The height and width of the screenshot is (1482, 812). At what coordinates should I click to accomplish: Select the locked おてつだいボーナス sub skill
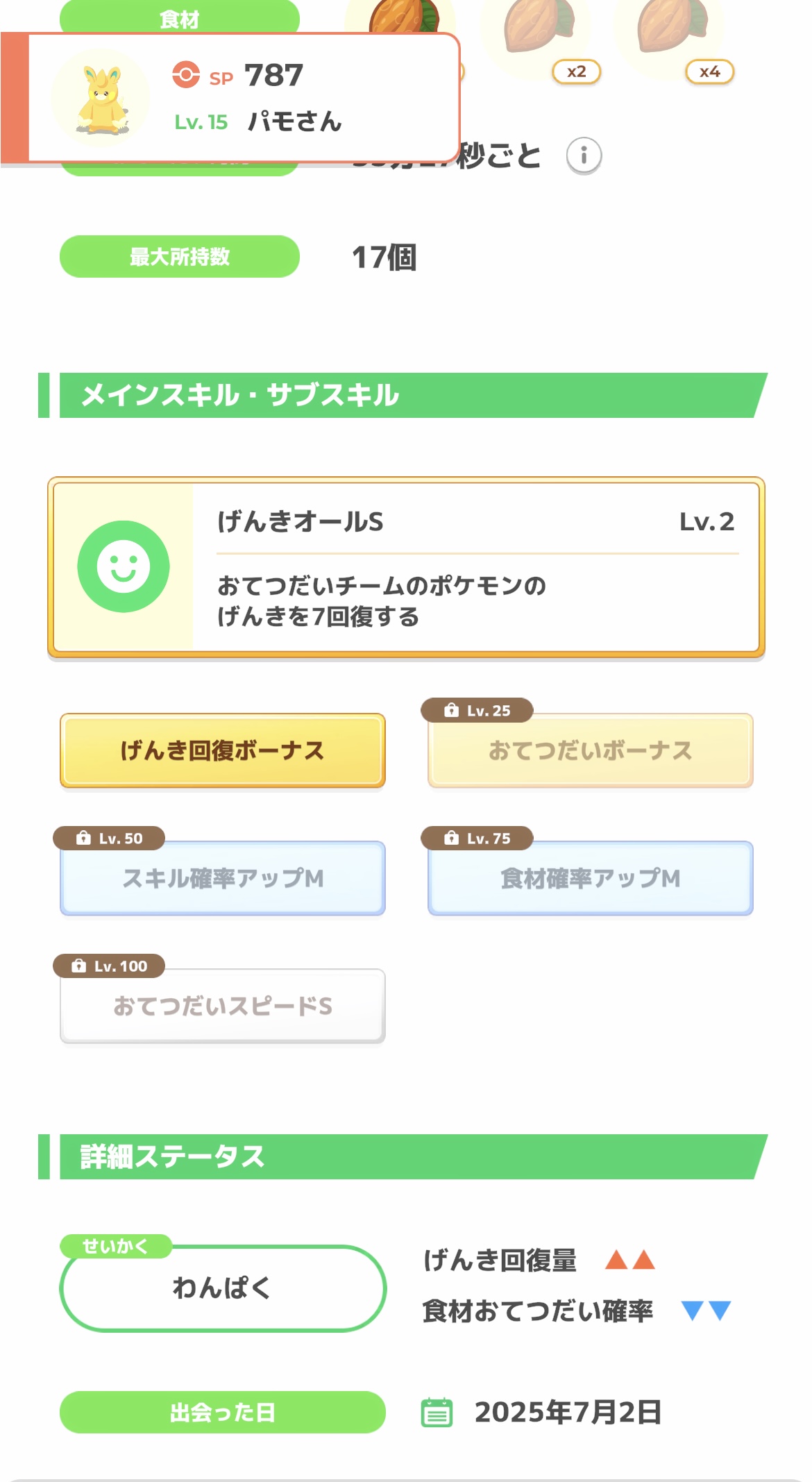pyautogui.click(x=590, y=750)
